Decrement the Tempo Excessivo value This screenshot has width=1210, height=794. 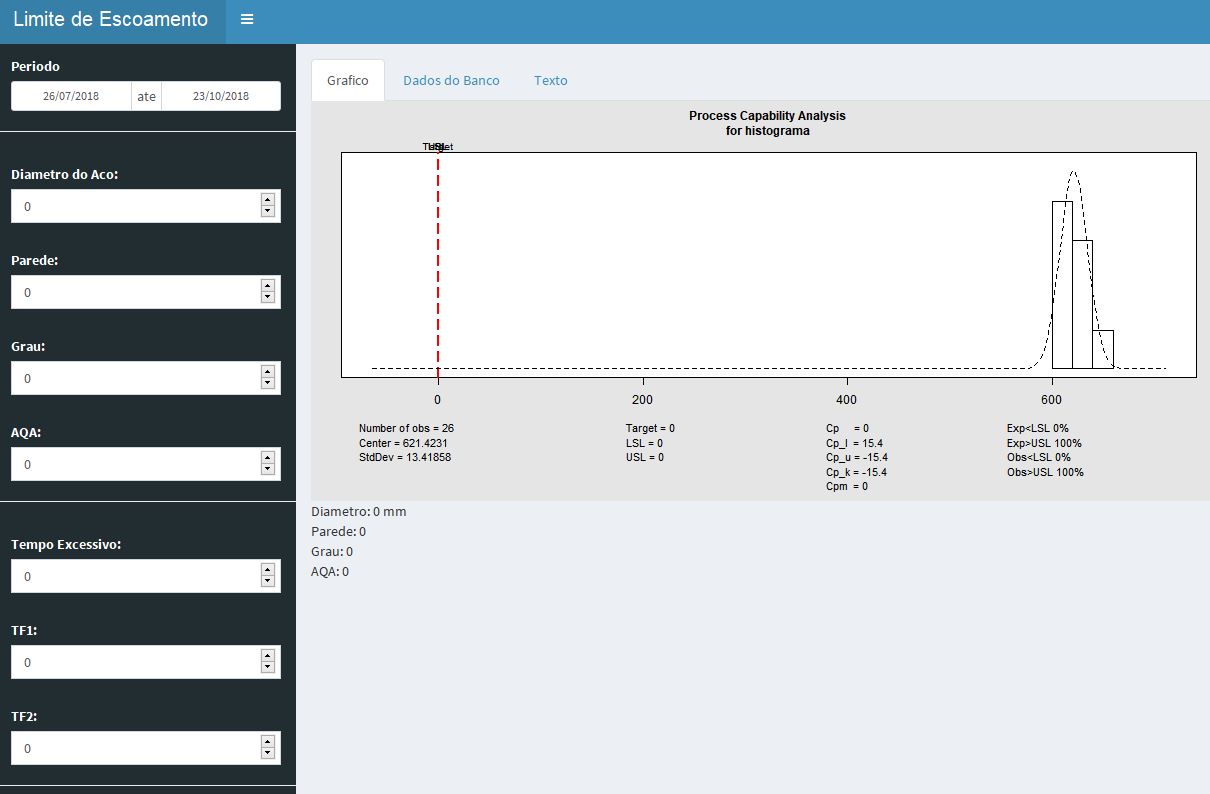pyautogui.click(x=268, y=581)
